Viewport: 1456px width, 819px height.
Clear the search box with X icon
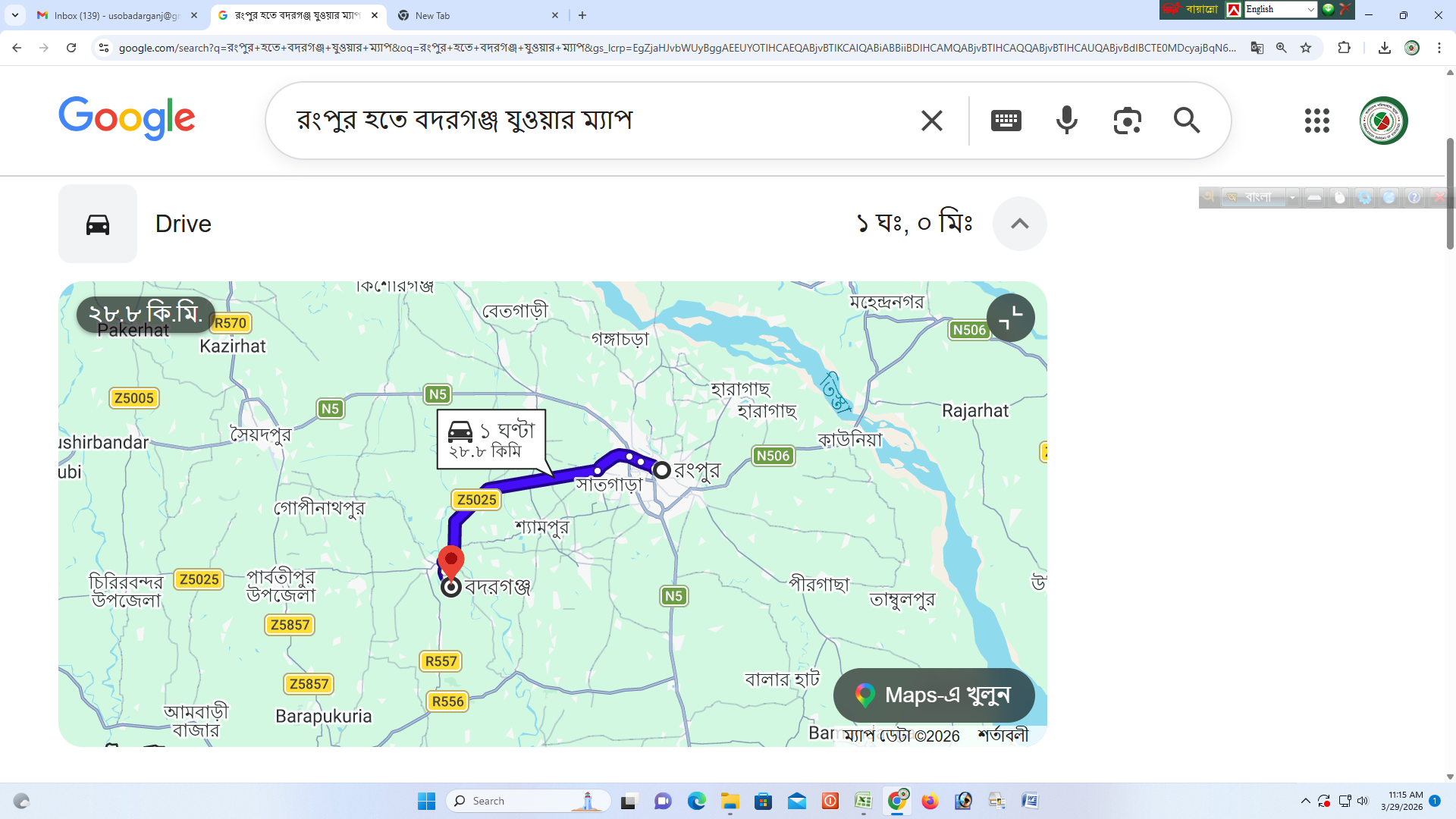click(x=931, y=121)
